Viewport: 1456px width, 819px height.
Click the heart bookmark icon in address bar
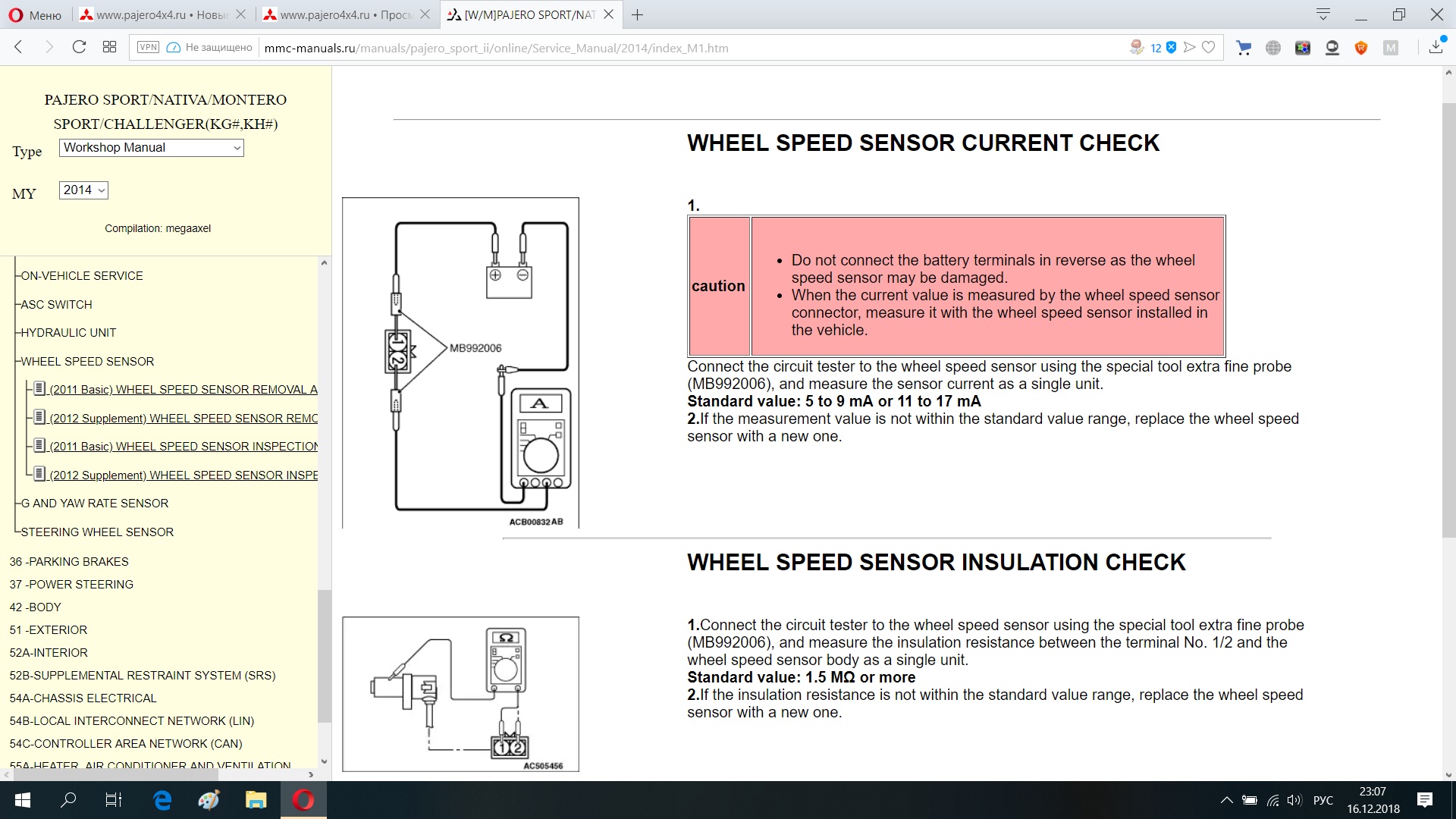coord(1209,47)
